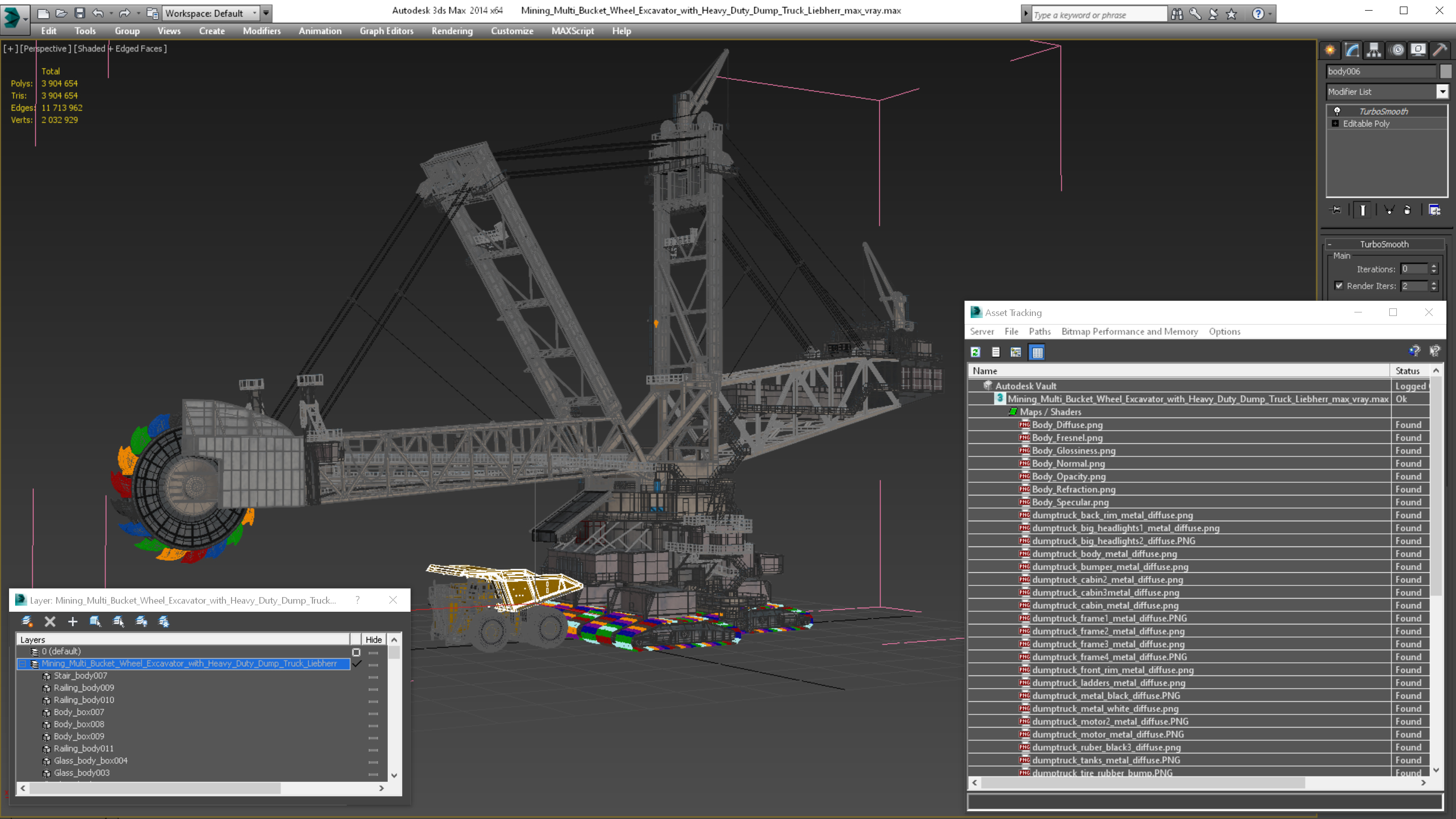
Task: Click Create New Layer icon in Layer dialog
Action: pos(27,621)
